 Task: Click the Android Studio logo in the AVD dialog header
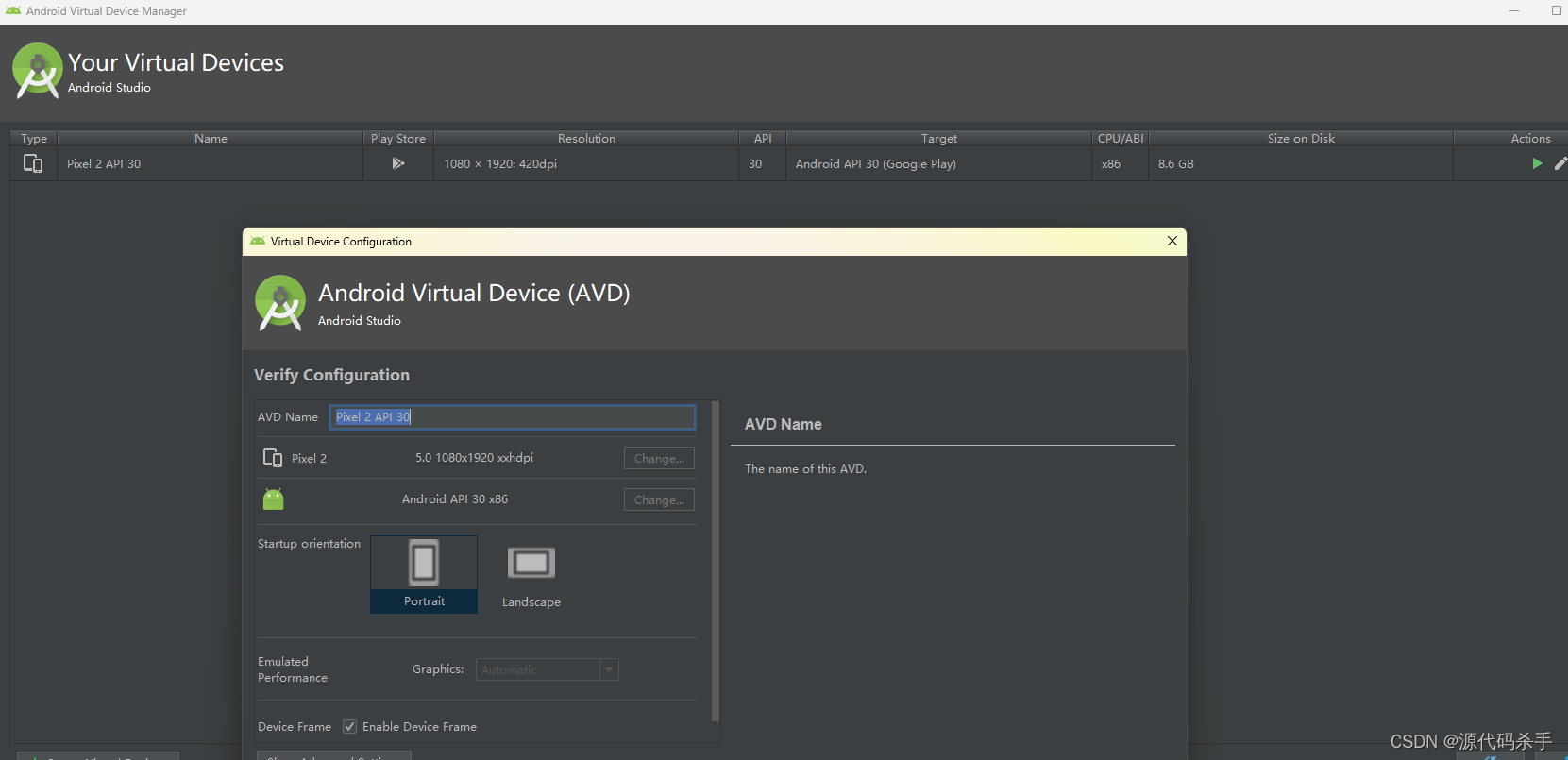click(x=280, y=303)
